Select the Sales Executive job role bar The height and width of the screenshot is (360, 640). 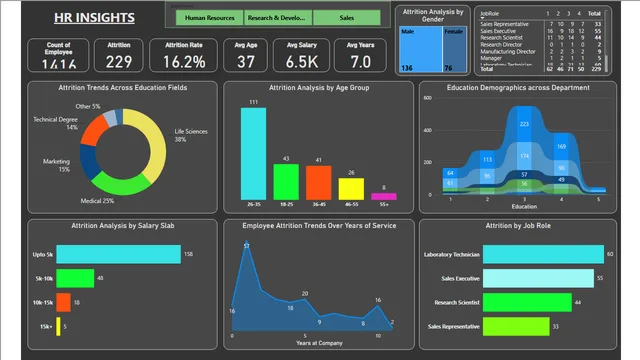(538, 278)
